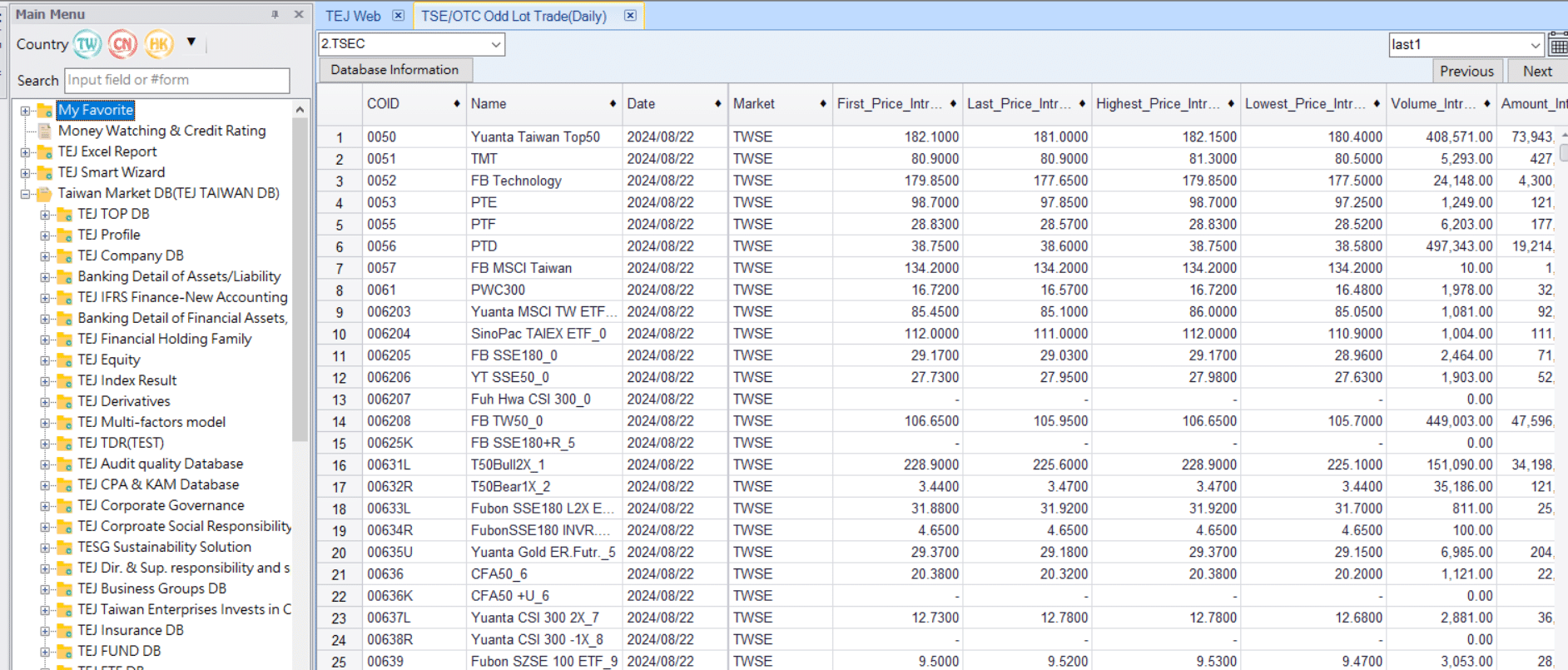The width and height of the screenshot is (1568, 670).
Task: Expand the TEJ Company DB folder
Action: point(45,256)
